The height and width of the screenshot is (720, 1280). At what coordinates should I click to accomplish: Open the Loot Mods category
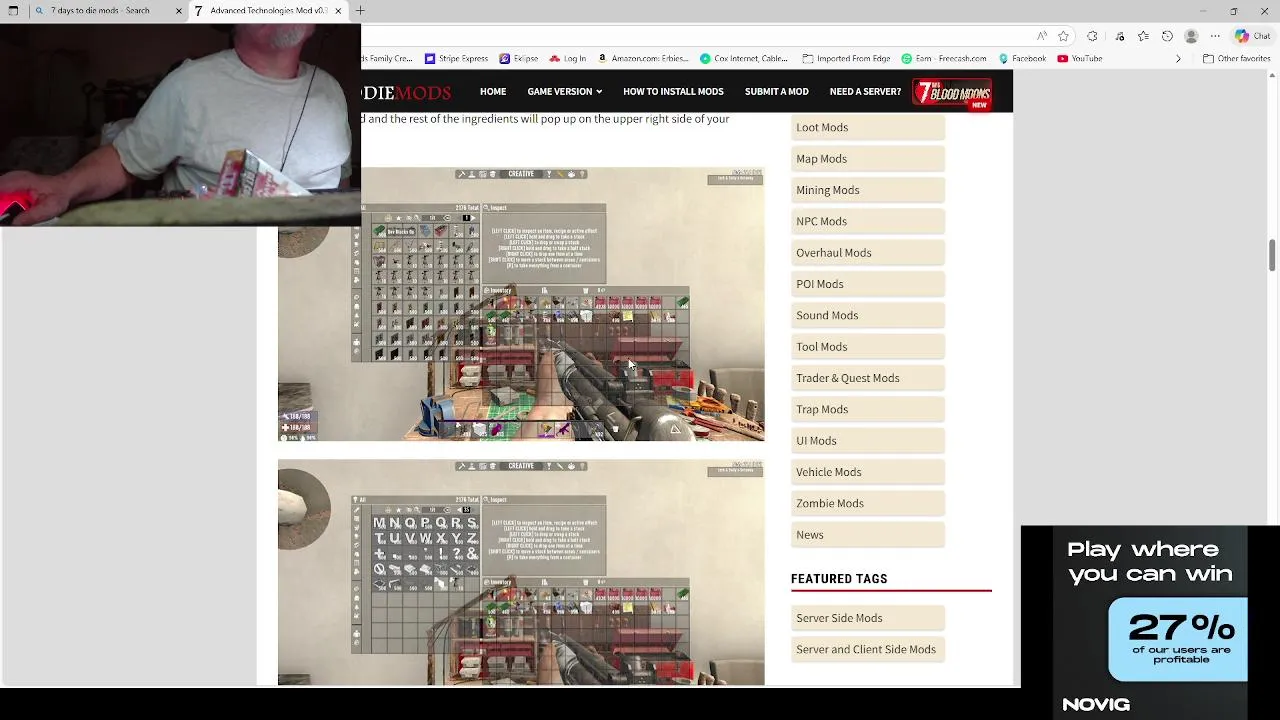pyautogui.click(x=867, y=127)
